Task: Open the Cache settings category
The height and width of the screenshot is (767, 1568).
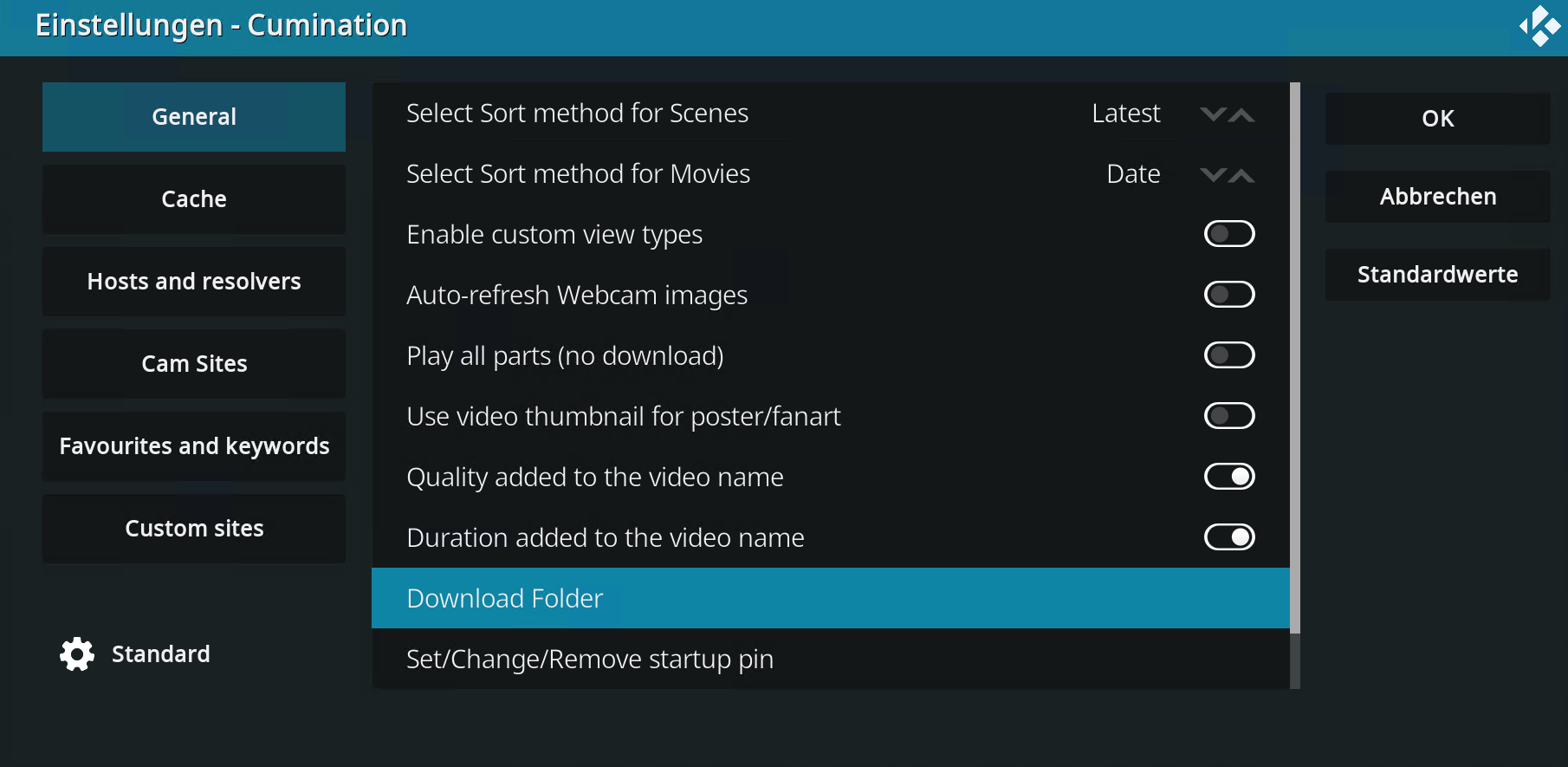Action: tap(194, 199)
